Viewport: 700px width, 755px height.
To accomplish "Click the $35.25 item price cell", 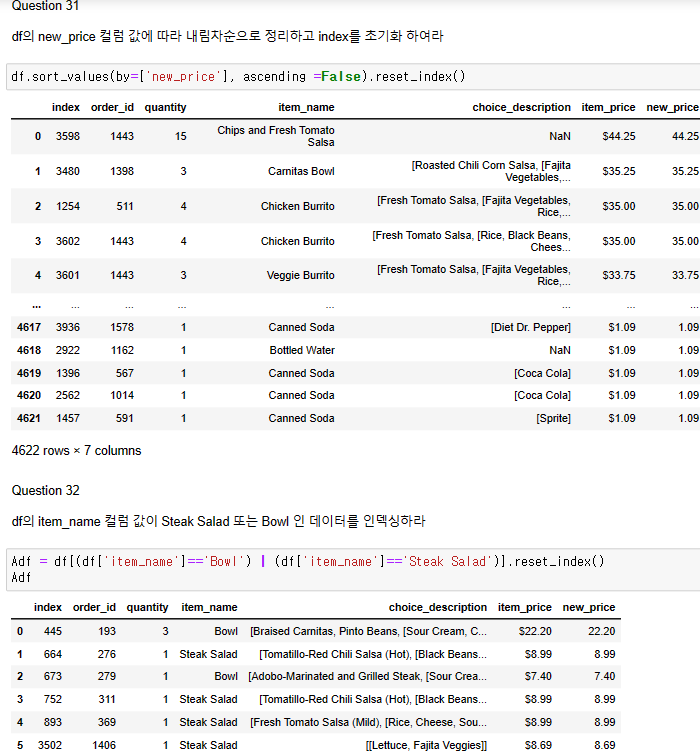I will pyautogui.click(x=619, y=171).
